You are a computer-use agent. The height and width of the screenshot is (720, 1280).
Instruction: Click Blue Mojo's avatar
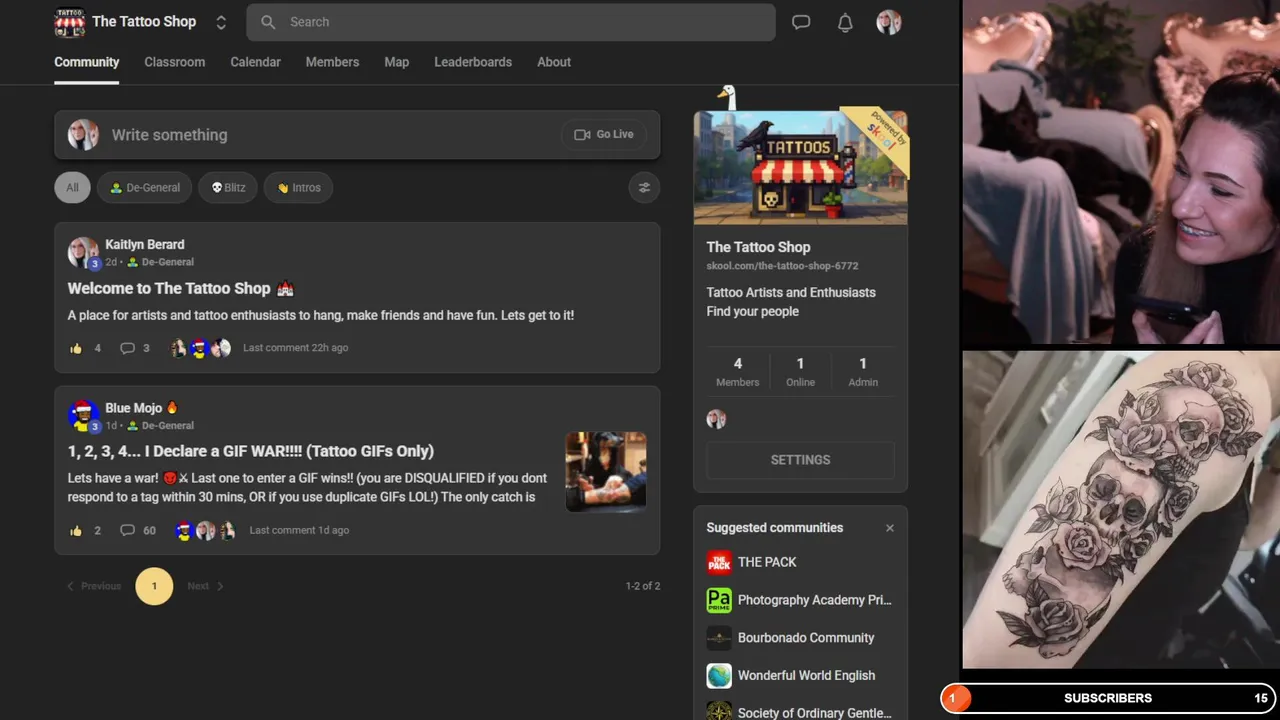[83, 416]
